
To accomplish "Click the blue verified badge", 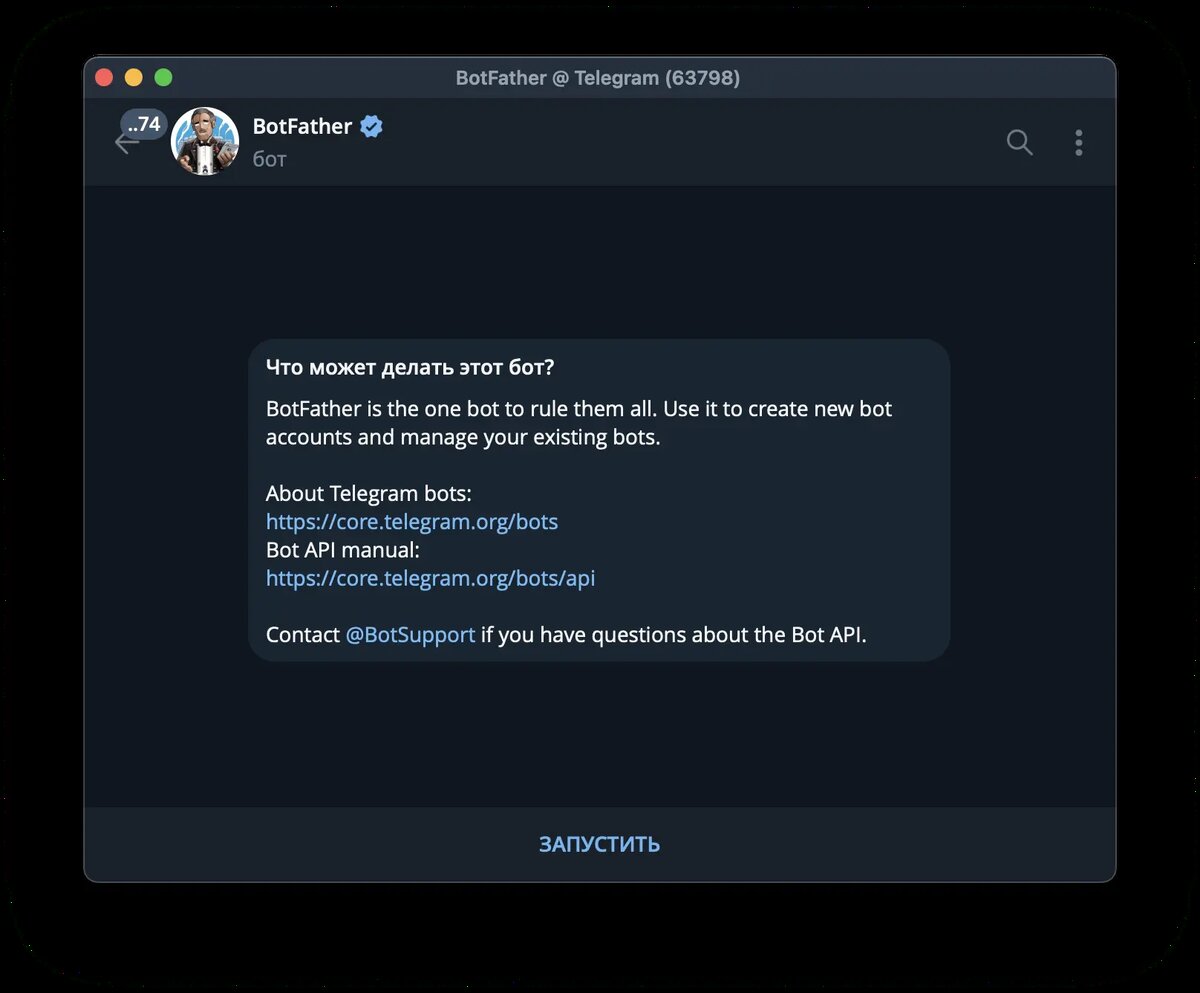I will coord(372,127).
